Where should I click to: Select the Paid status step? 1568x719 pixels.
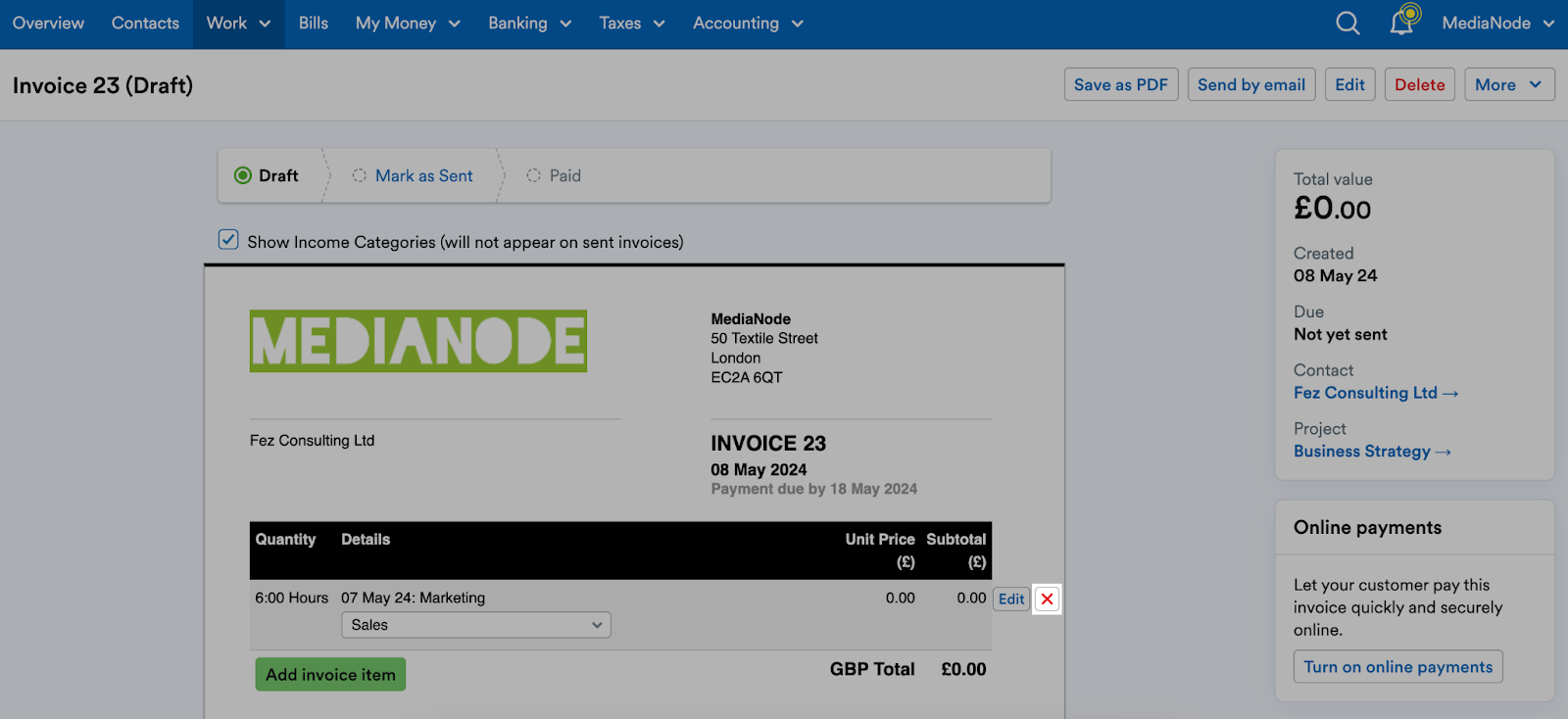pyautogui.click(x=555, y=175)
